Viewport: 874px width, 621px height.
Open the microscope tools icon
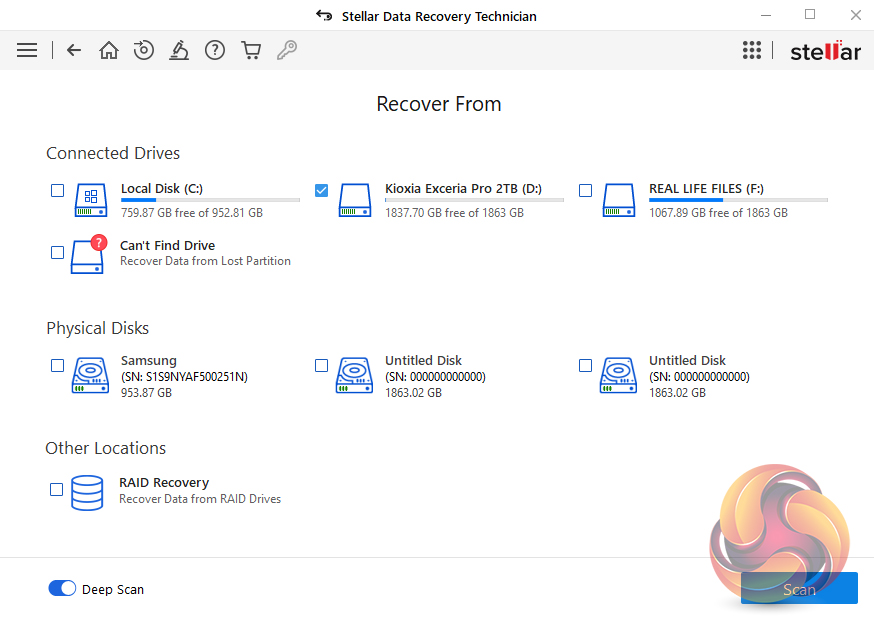179,50
